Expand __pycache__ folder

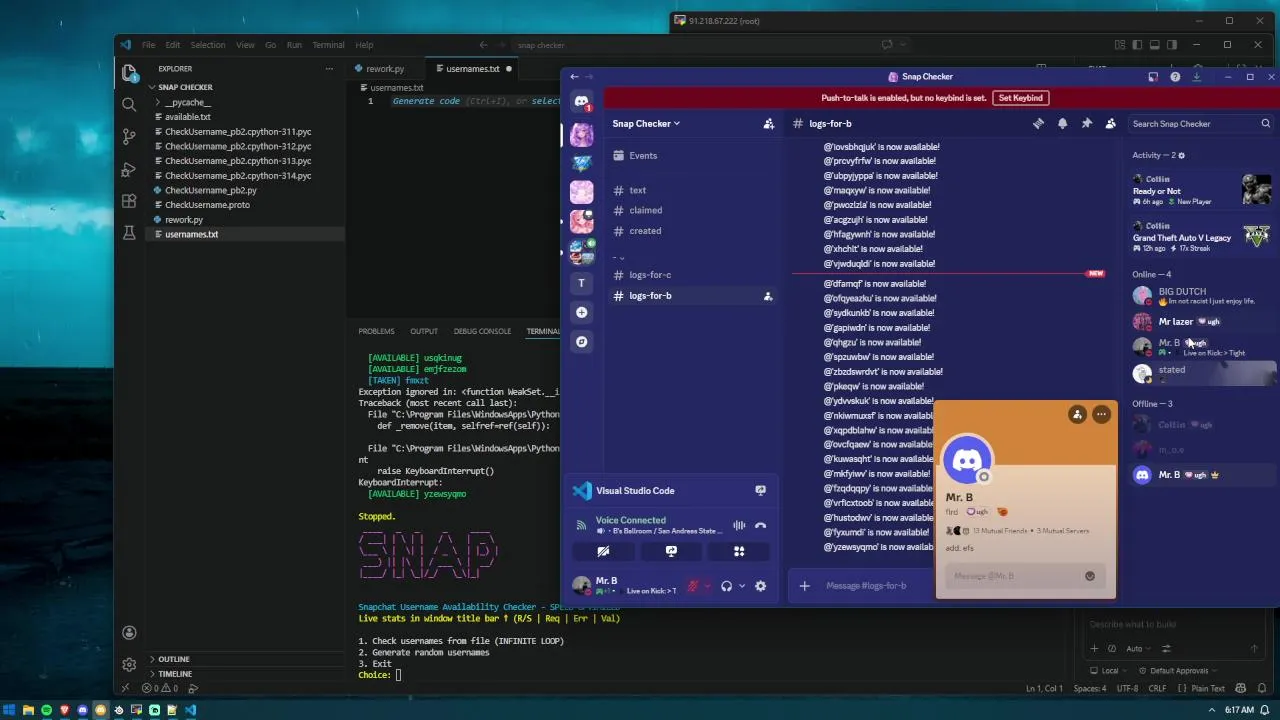(x=187, y=102)
